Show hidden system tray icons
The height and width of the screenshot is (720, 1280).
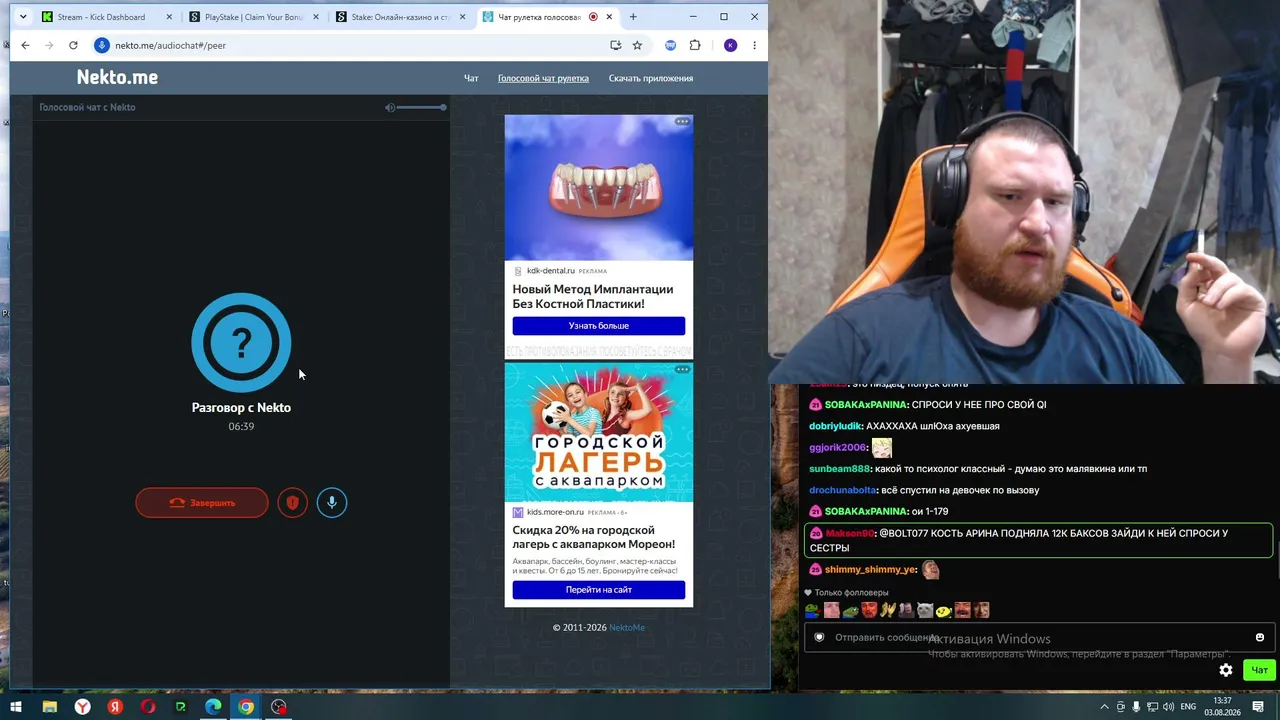(x=1104, y=707)
